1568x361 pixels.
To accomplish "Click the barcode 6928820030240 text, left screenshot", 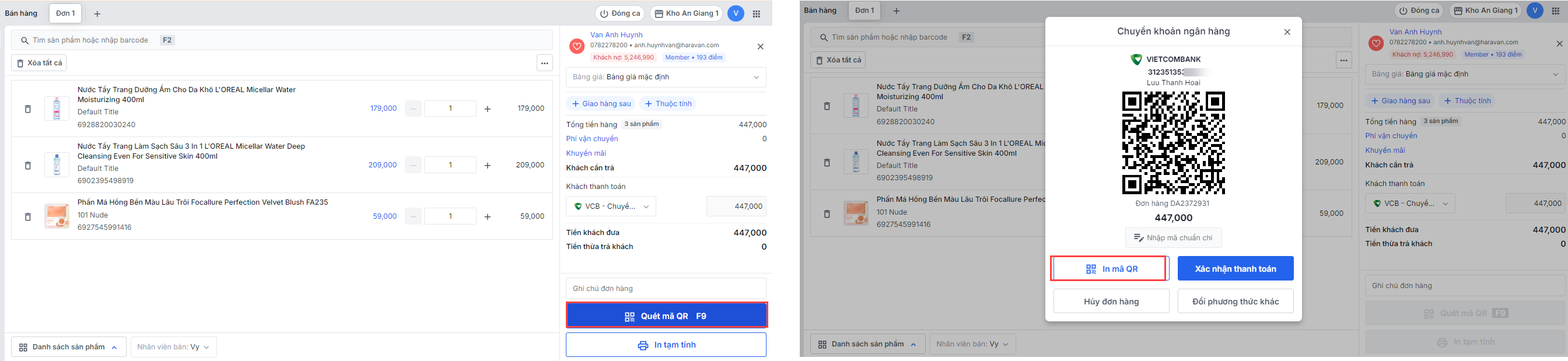I will click(107, 125).
